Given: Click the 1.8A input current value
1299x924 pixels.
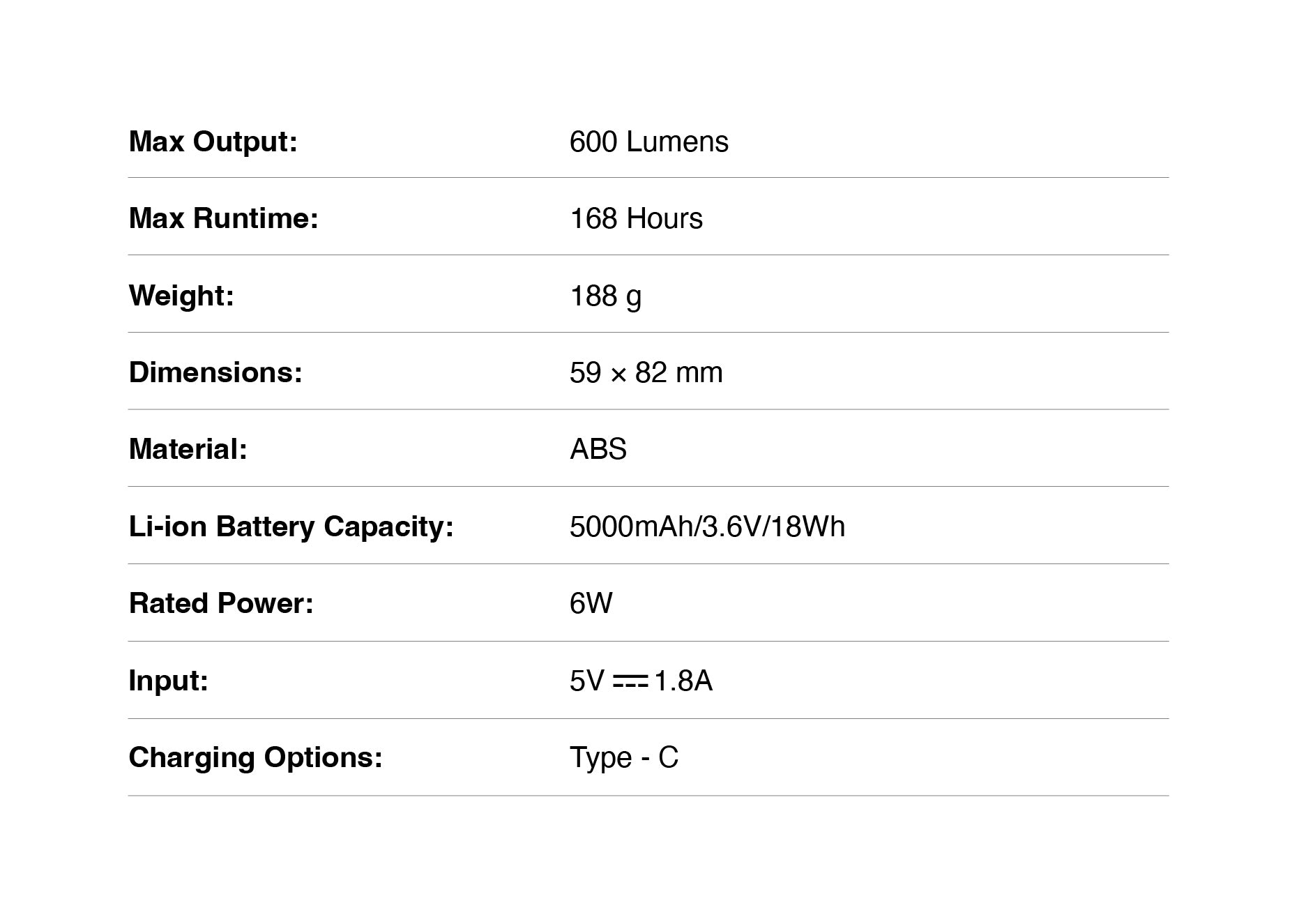Looking at the screenshot, I should click(x=683, y=681).
